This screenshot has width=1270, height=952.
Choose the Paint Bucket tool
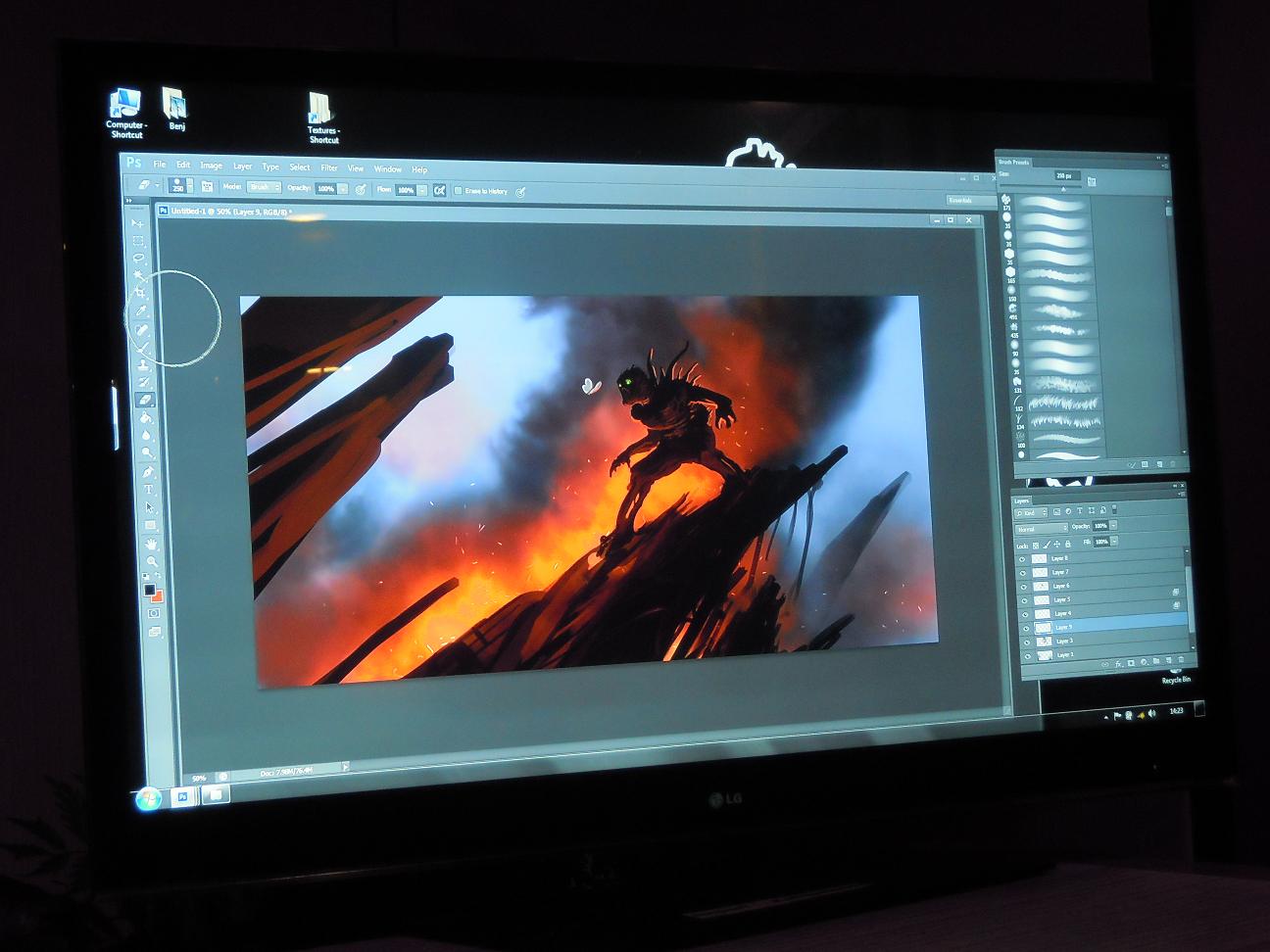coord(145,417)
